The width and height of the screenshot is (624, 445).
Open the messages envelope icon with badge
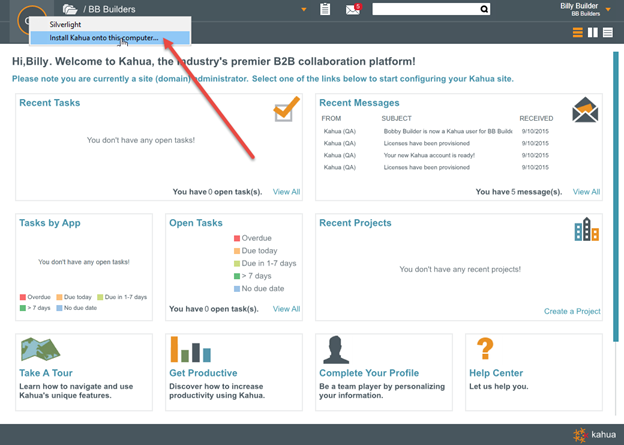tap(352, 10)
